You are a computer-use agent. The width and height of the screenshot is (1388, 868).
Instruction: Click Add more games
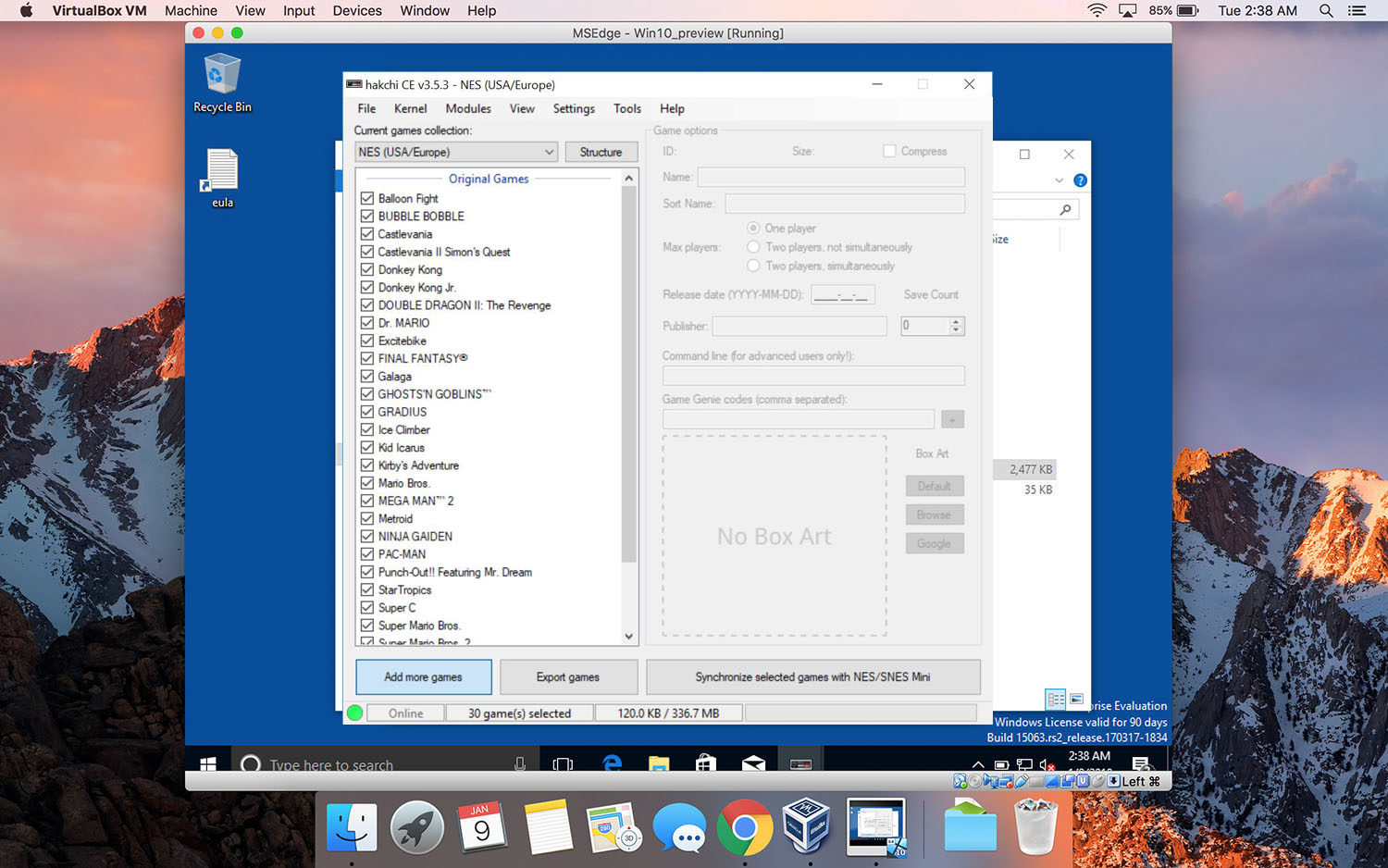pyautogui.click(x=423, y=676)
